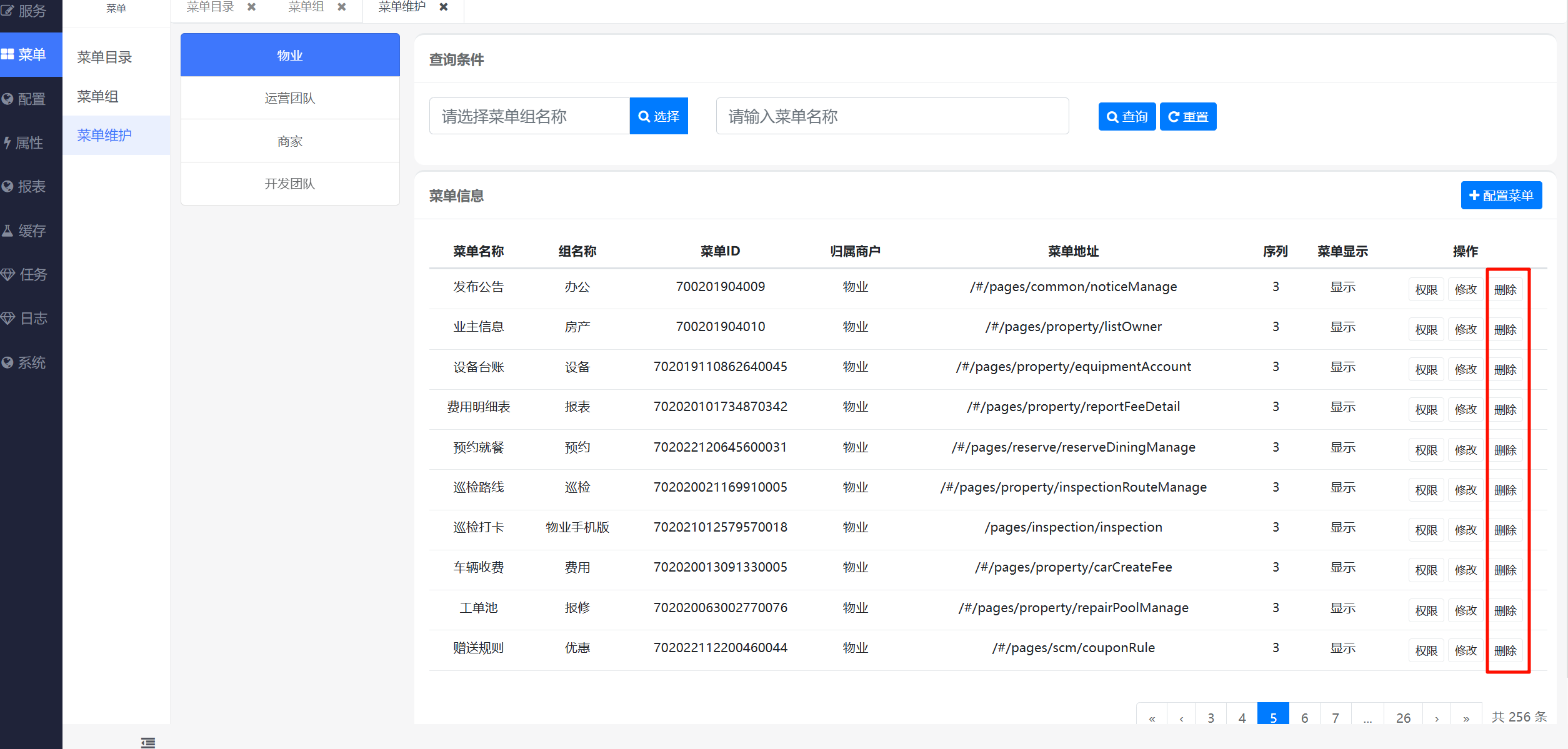Click the 菜单地址 column header
This screenshot has width=1568, height=749.
1074,251
